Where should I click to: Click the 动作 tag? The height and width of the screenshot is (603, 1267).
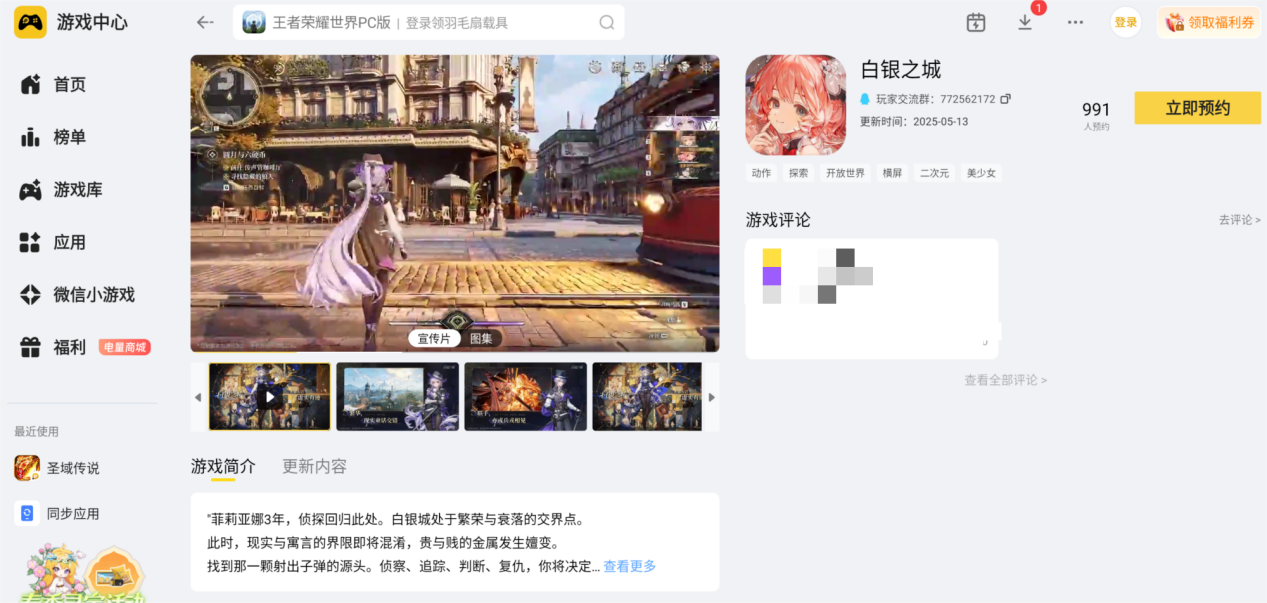(762, 173)
